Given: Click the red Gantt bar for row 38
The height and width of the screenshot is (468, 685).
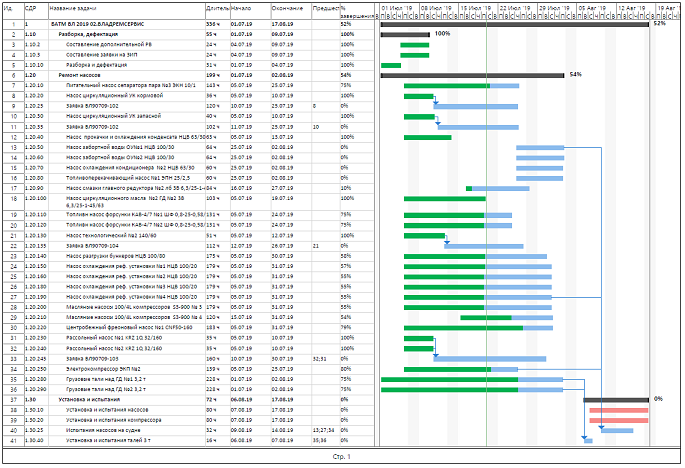Looking at the screenshot, I should [x=619, y=410].
